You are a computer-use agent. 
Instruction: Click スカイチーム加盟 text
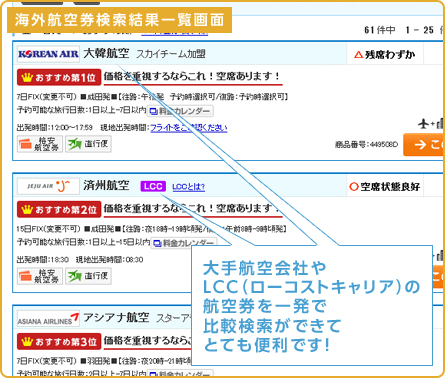[171, 54]
